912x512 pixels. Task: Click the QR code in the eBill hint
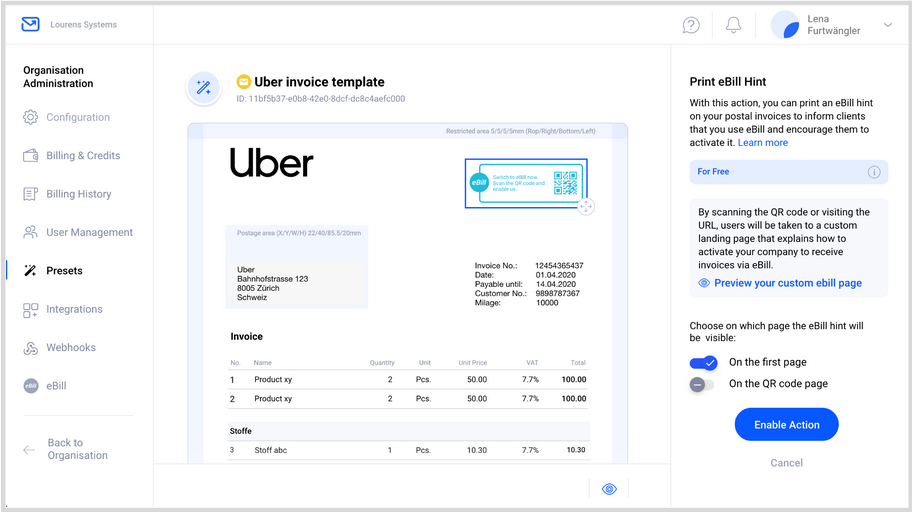[565, 183]
